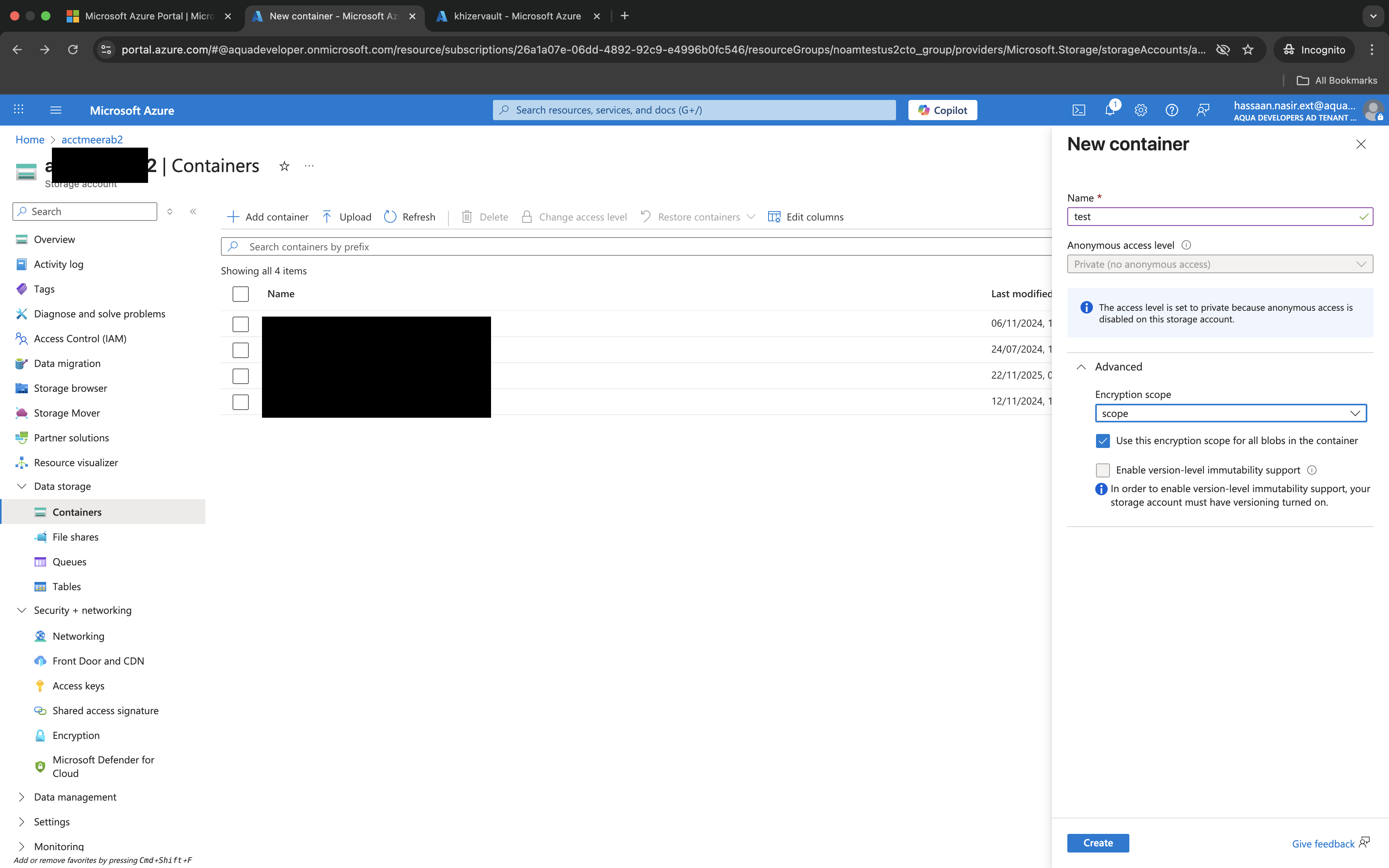This screenshot has width=1389, height=868.
Task: Switch to the khizervault browser tab
Action: [x=517, y=16]
